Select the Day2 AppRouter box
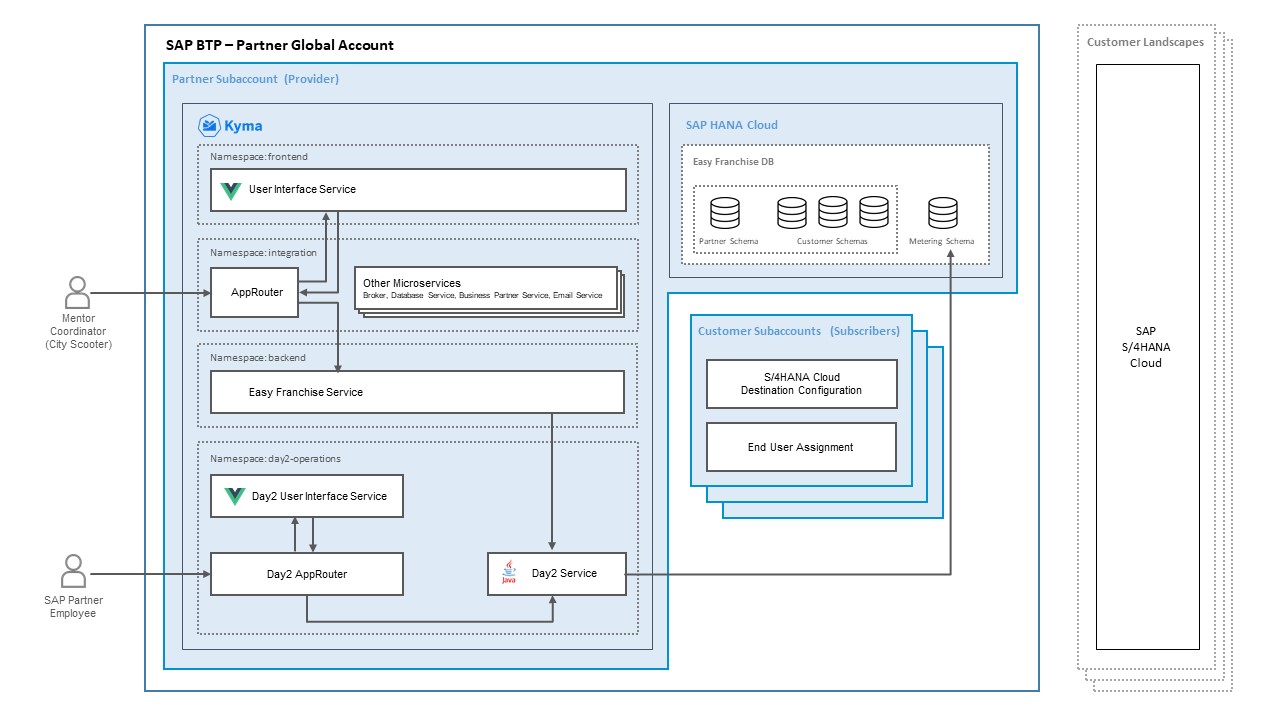Viewport: 1280px width, 720px height. [x=306, y=574]
